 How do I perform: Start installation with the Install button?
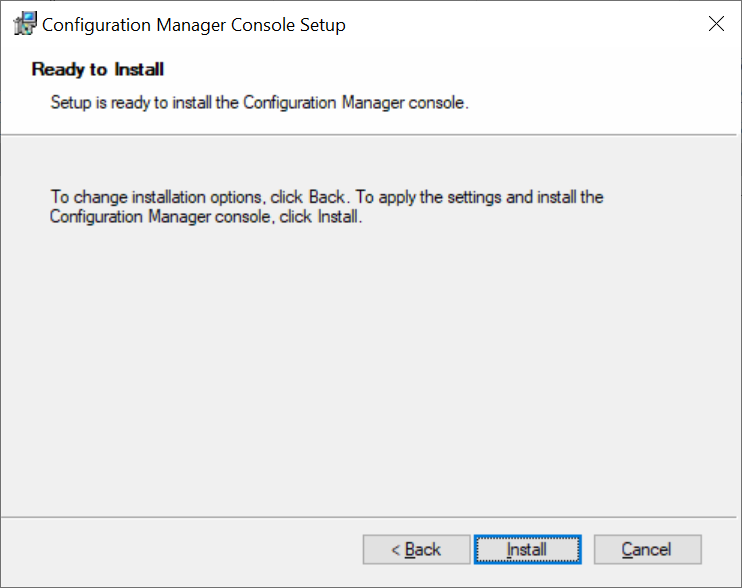[528, 549]
